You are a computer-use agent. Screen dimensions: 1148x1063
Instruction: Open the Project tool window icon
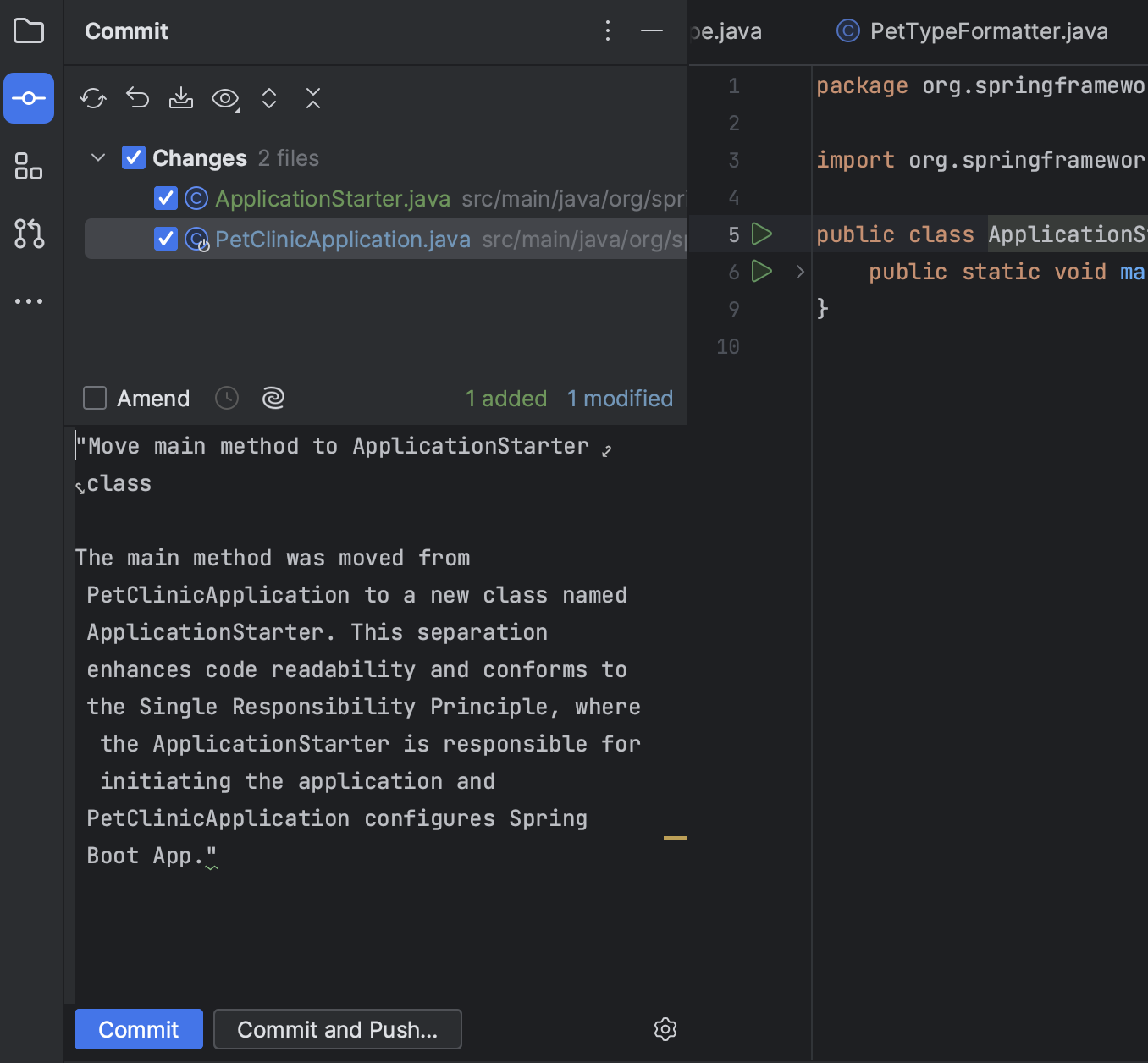tap(28, 30)
